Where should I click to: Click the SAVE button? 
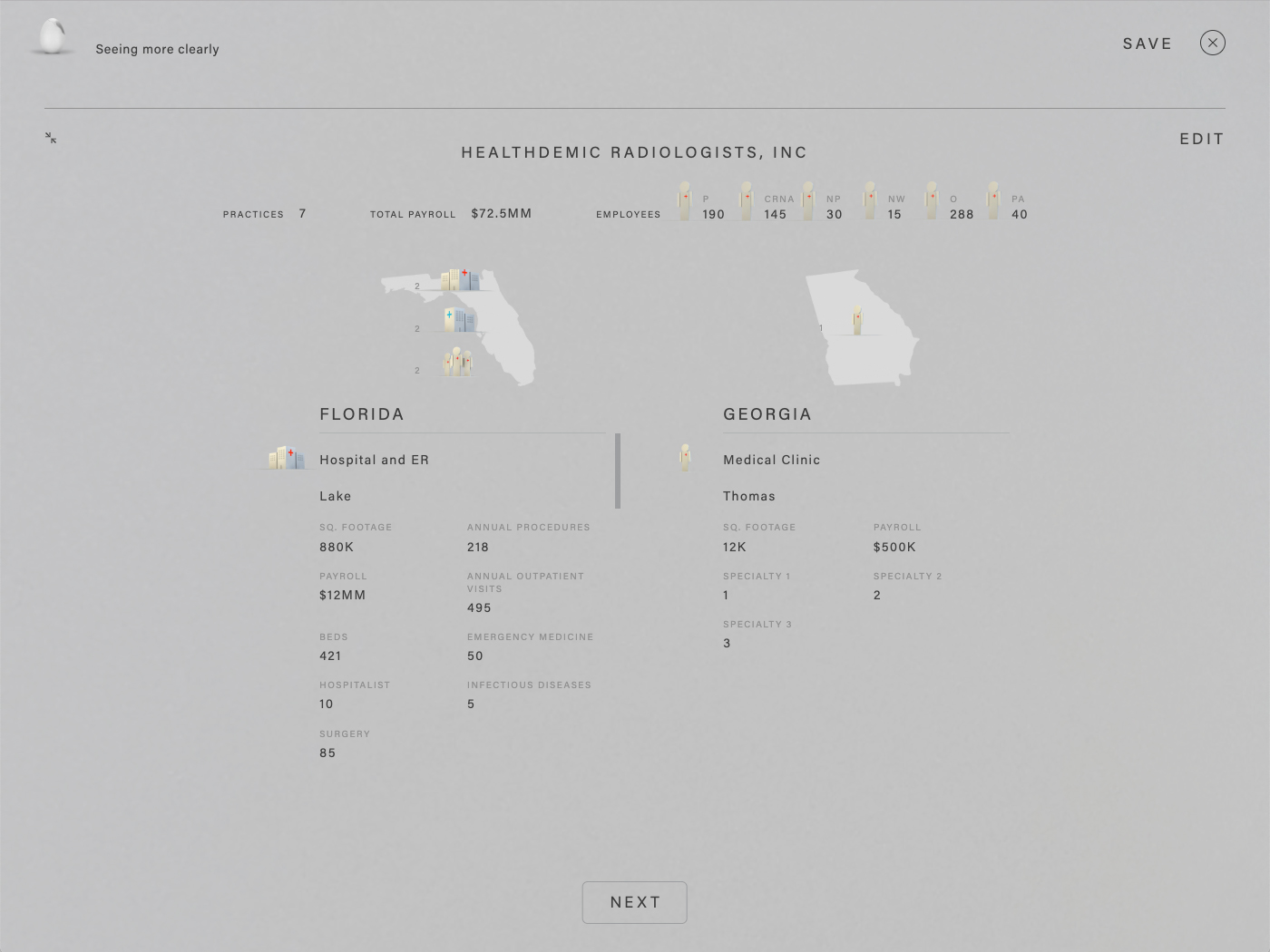pyautogui.click(x=1148, y=44)
